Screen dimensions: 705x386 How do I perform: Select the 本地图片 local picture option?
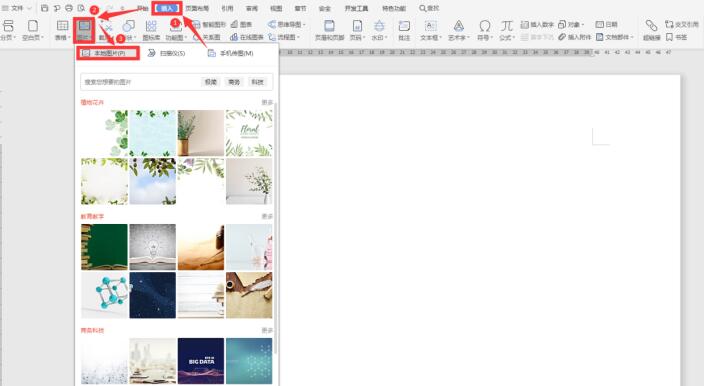(x=108, y=53)
